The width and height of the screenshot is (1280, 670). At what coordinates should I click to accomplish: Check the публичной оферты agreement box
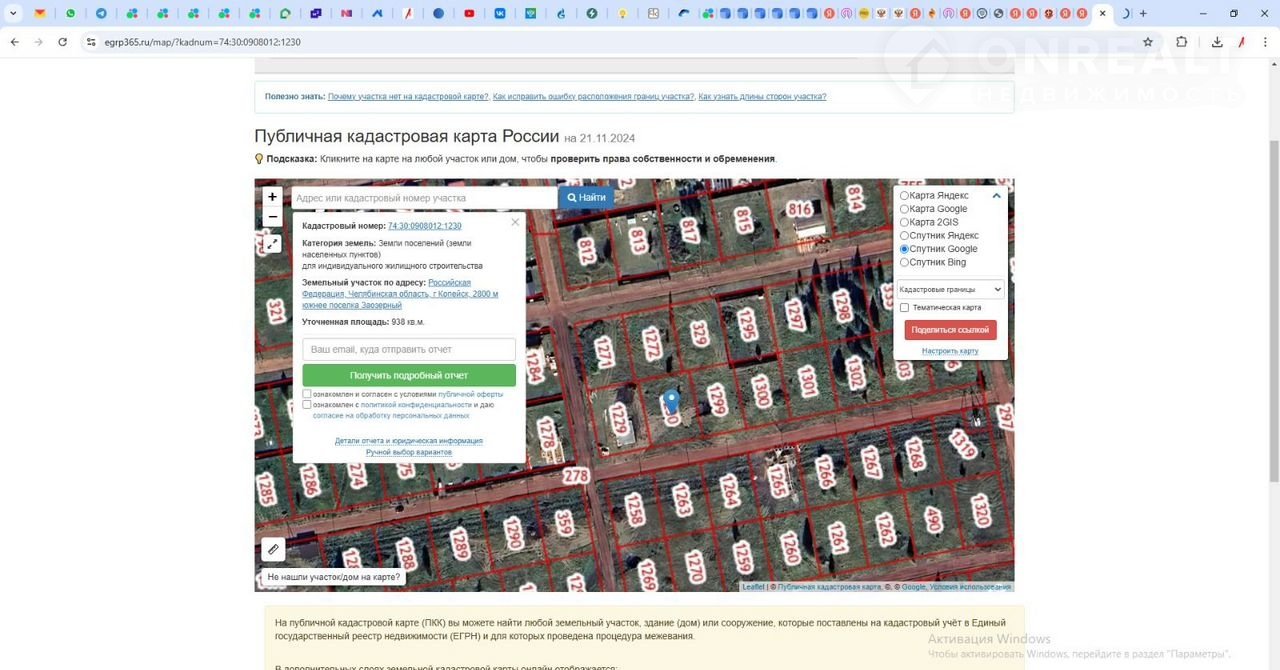(x=307, y=394)
